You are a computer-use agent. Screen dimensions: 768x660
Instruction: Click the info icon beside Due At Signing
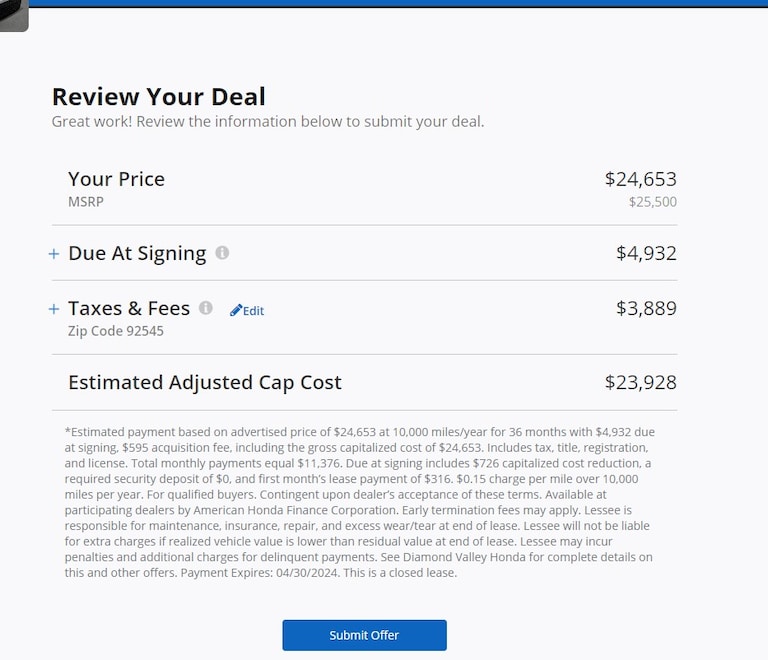[x=222, y=253]
